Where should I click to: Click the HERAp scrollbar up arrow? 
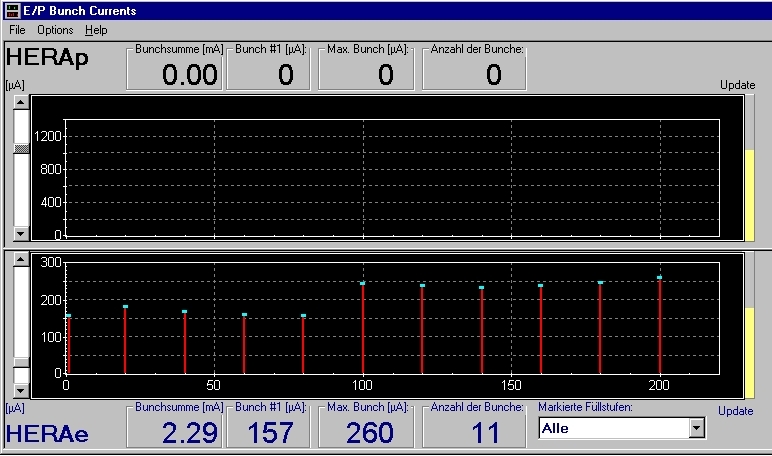(21, 102)
